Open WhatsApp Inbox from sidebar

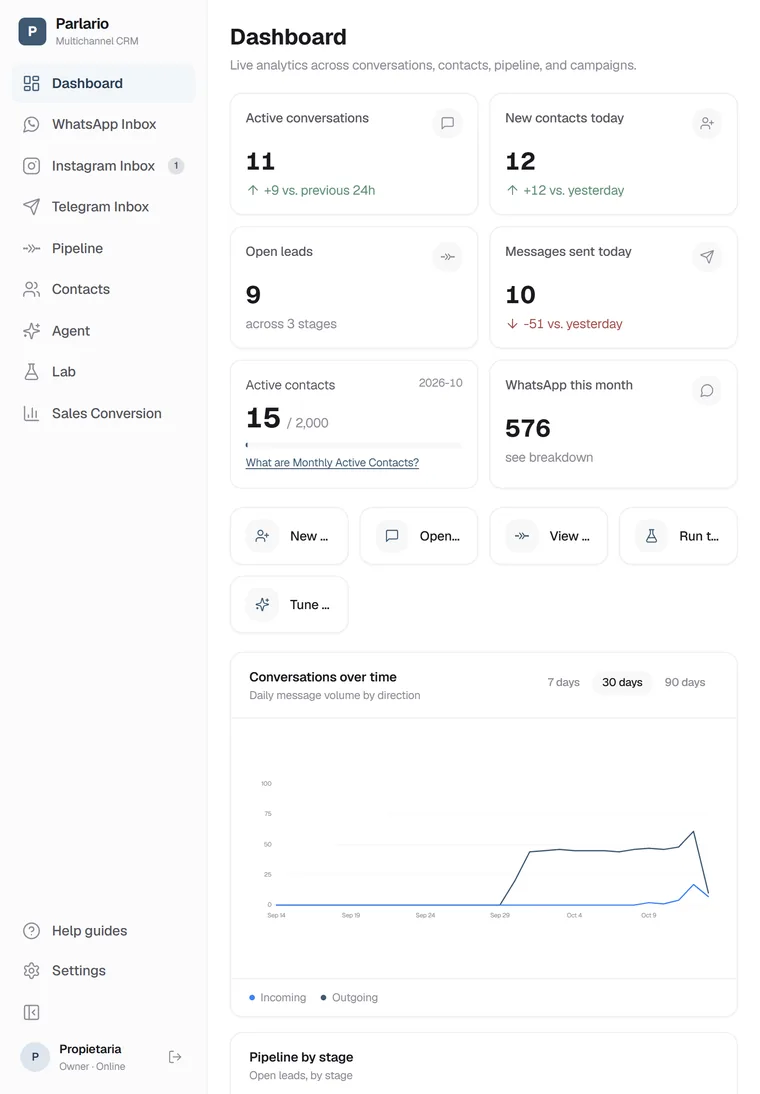point(103,124)
